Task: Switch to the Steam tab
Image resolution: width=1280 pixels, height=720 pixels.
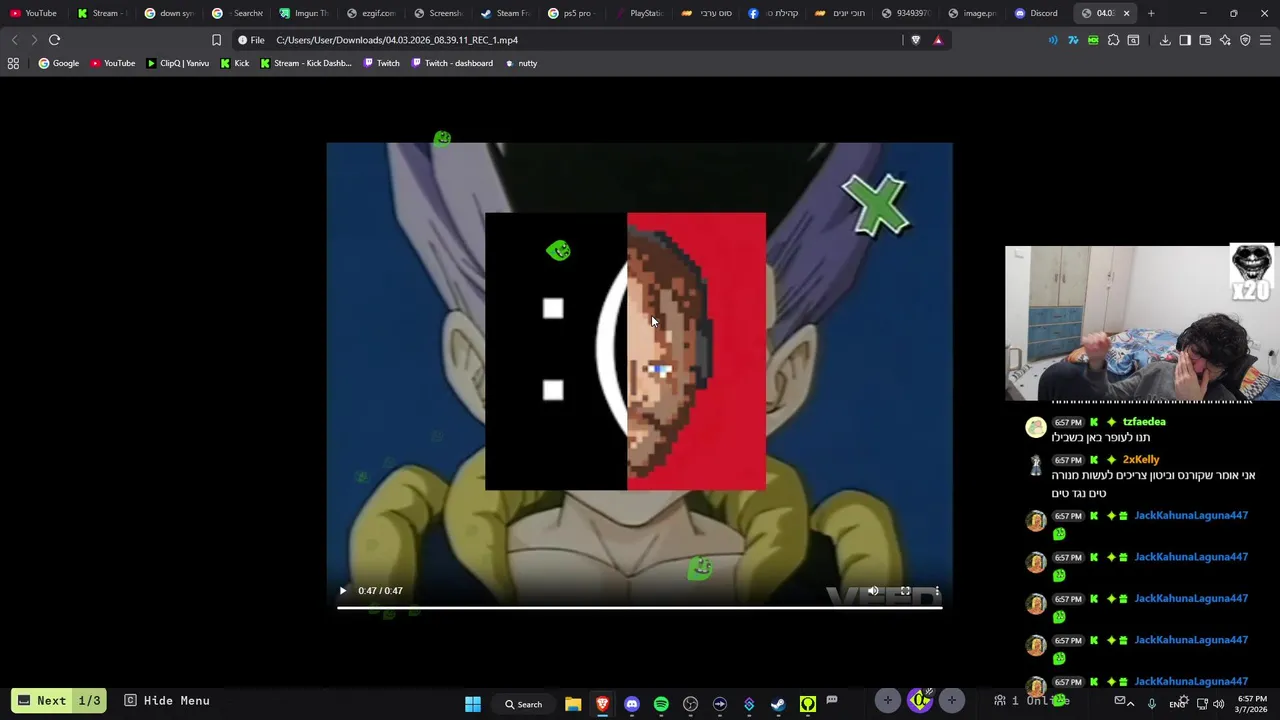Action: 505,13
